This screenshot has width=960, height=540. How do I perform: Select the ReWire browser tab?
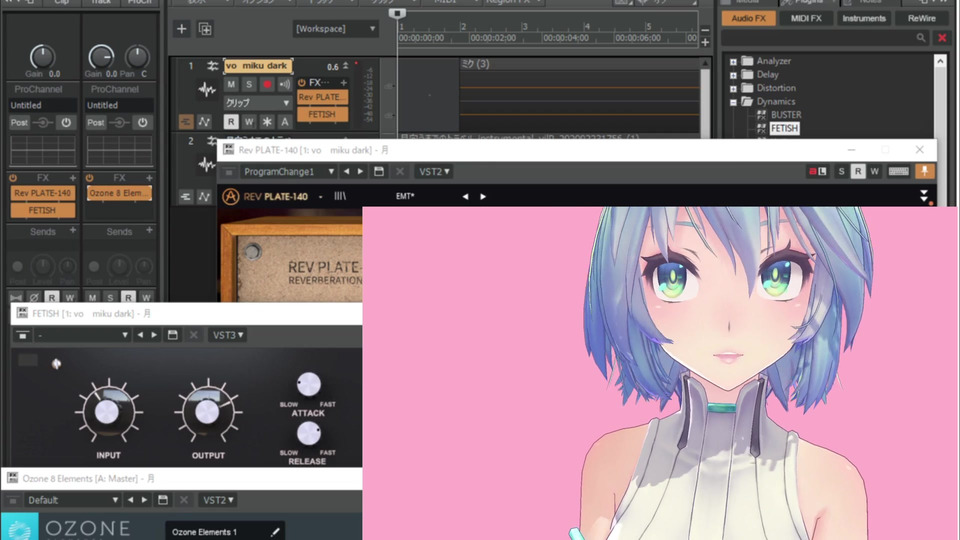921,18
